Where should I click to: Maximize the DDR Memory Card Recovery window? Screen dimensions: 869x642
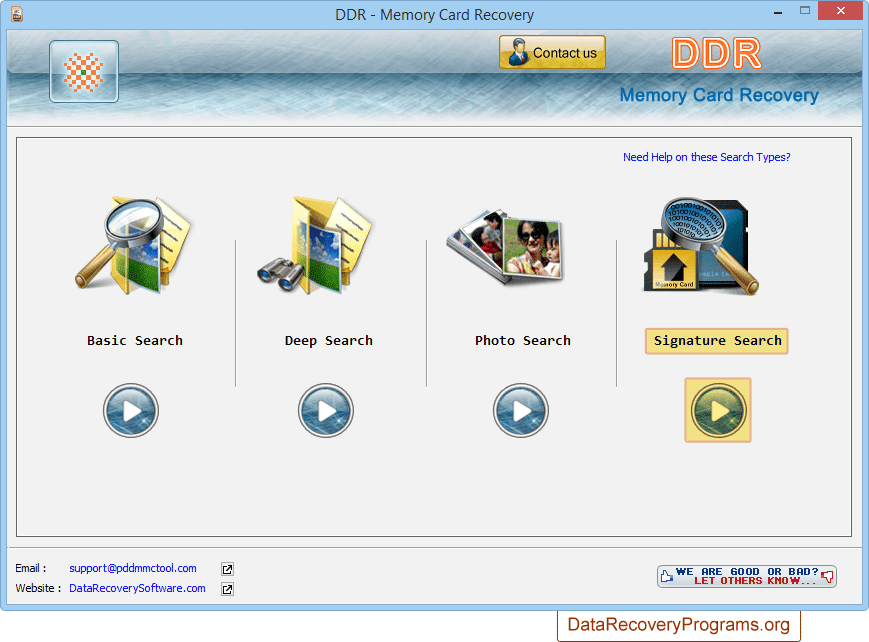(x=805, y=11)
